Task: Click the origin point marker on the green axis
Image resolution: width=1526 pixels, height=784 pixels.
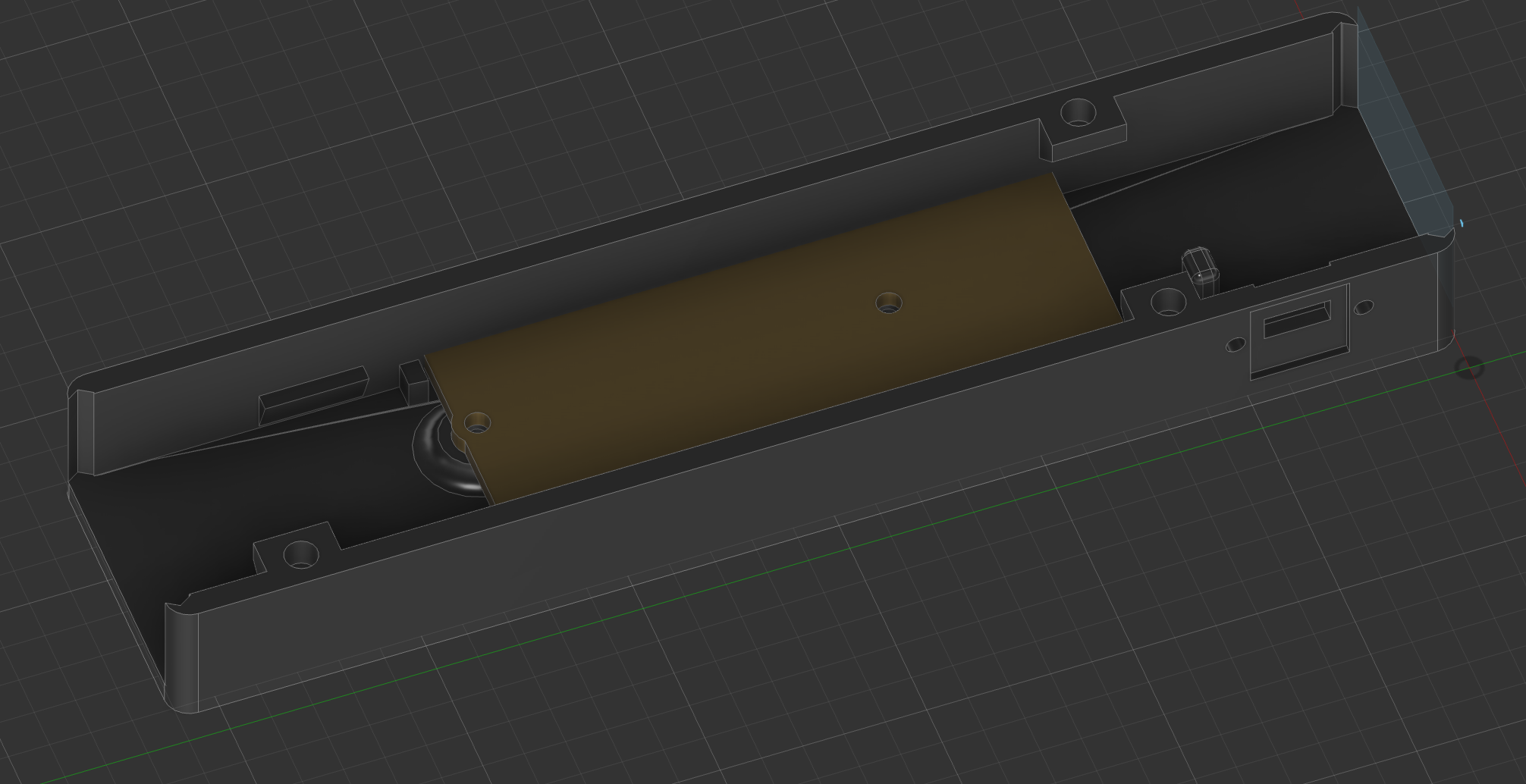Action: point(1470,368)
